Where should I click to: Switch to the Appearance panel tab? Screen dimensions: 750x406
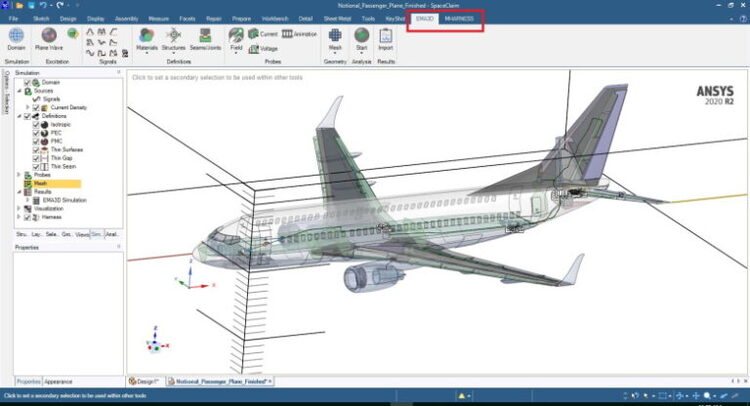point(58,381)
